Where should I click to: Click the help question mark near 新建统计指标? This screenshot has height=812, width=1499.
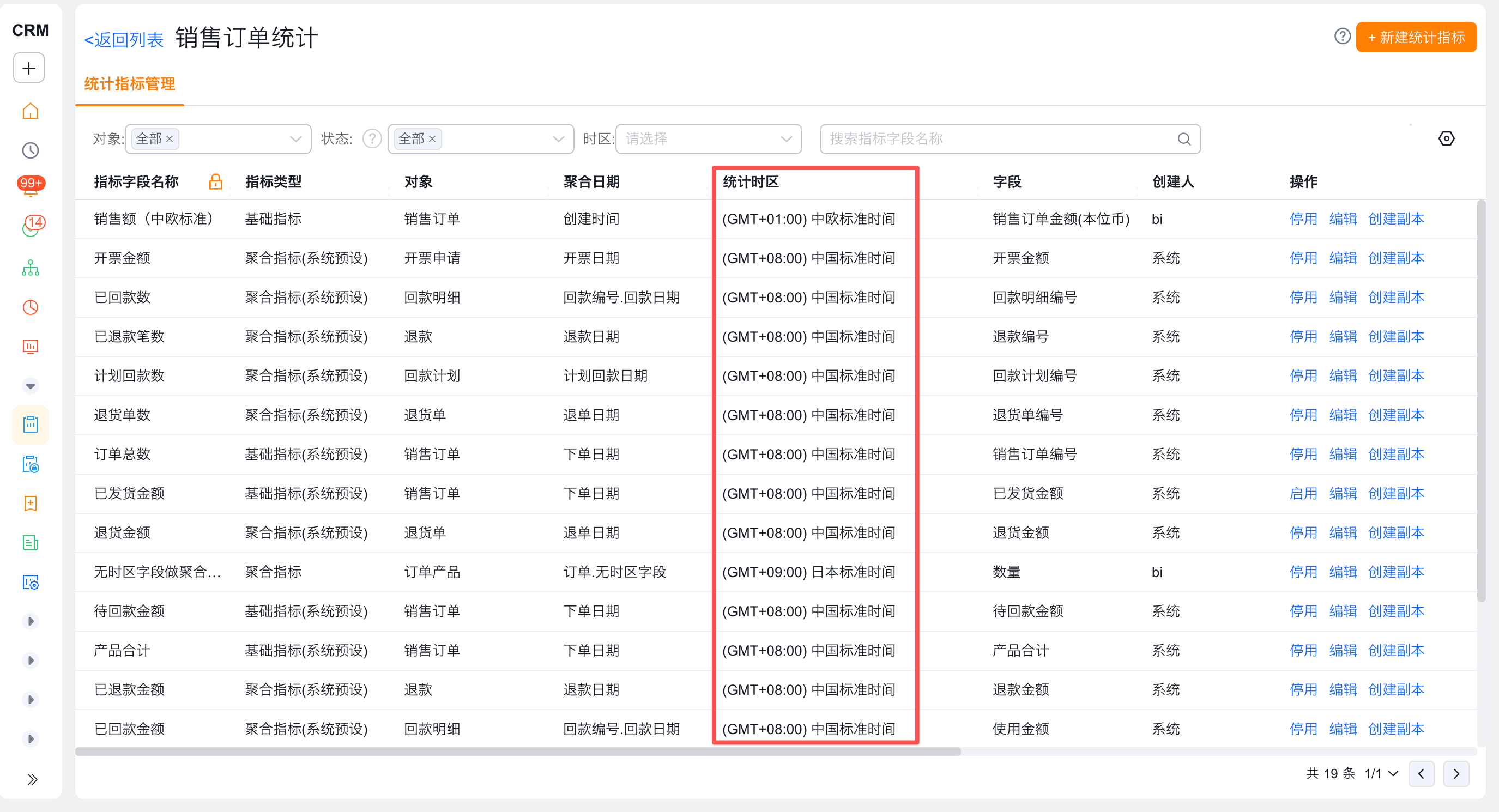coord(1342,37)
